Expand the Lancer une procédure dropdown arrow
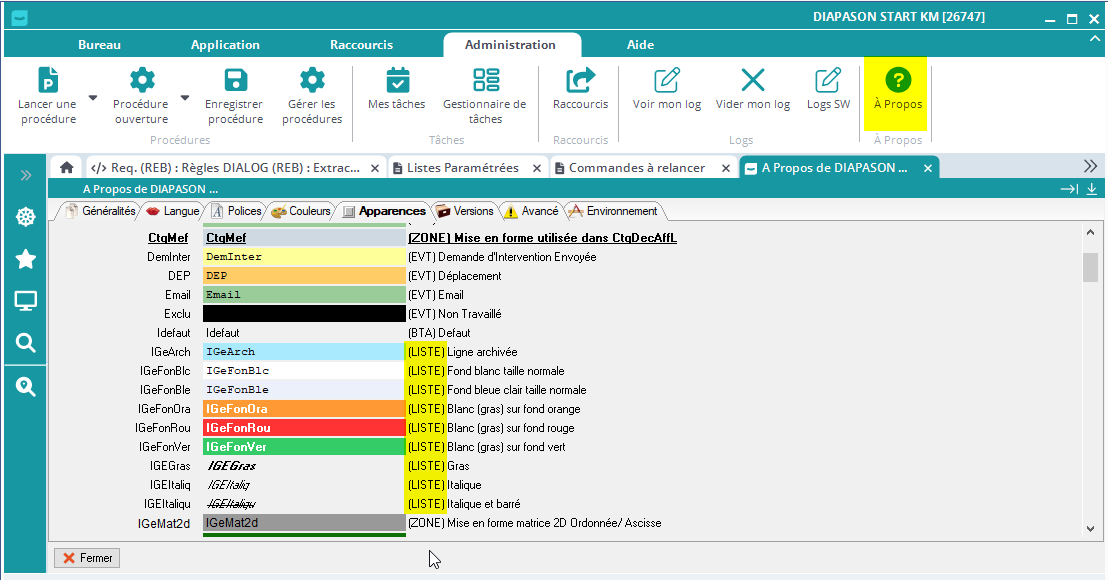This screenshot has width=1108, height=580. pyautogui.click(x=93, y=98)
